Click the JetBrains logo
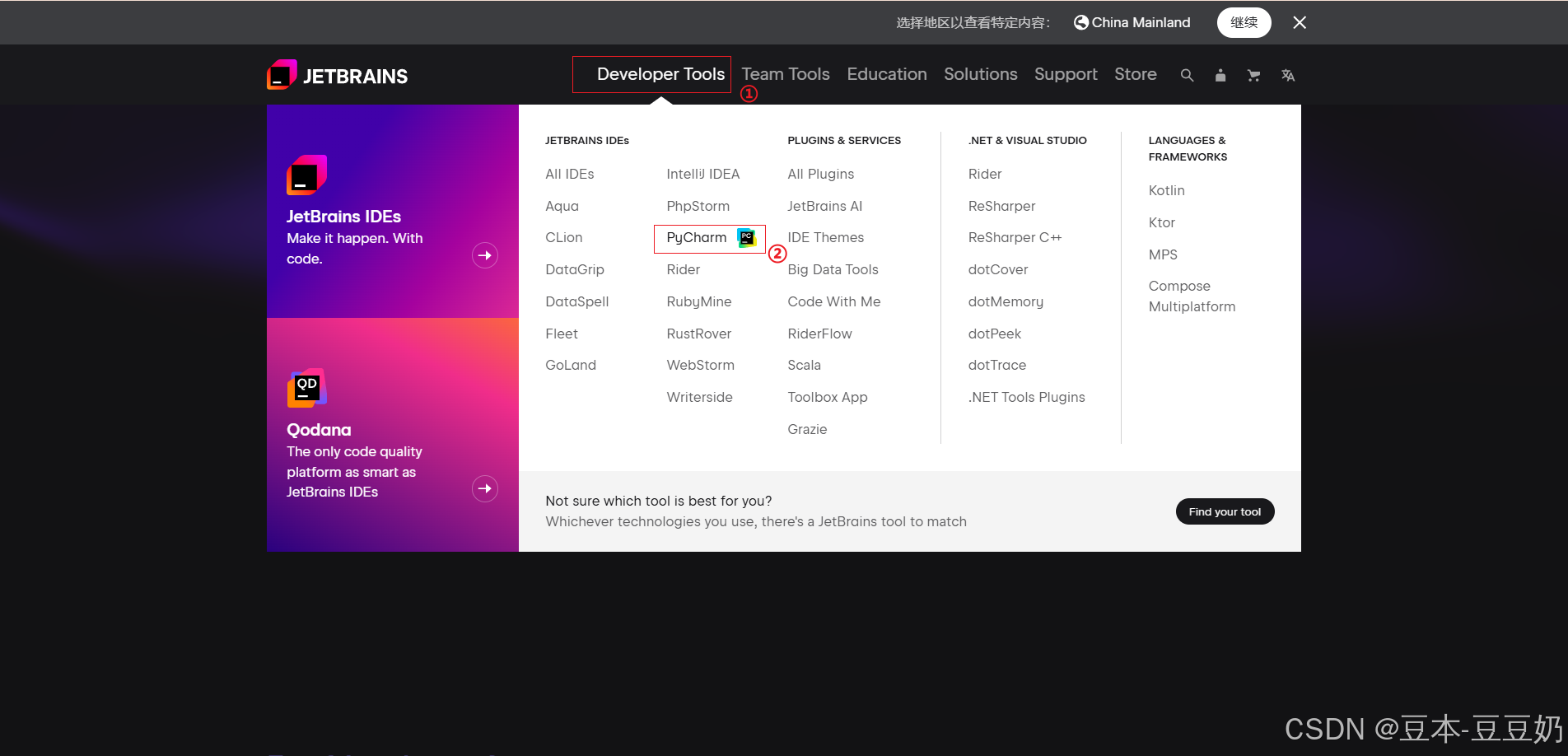The height and width of the screenshot is (756, 1568). (338, 75)
